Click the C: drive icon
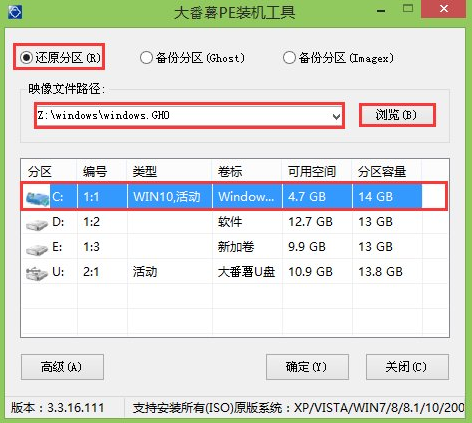Image resolution: width=472 pixels, height=423 pixels. click(37, 198)
